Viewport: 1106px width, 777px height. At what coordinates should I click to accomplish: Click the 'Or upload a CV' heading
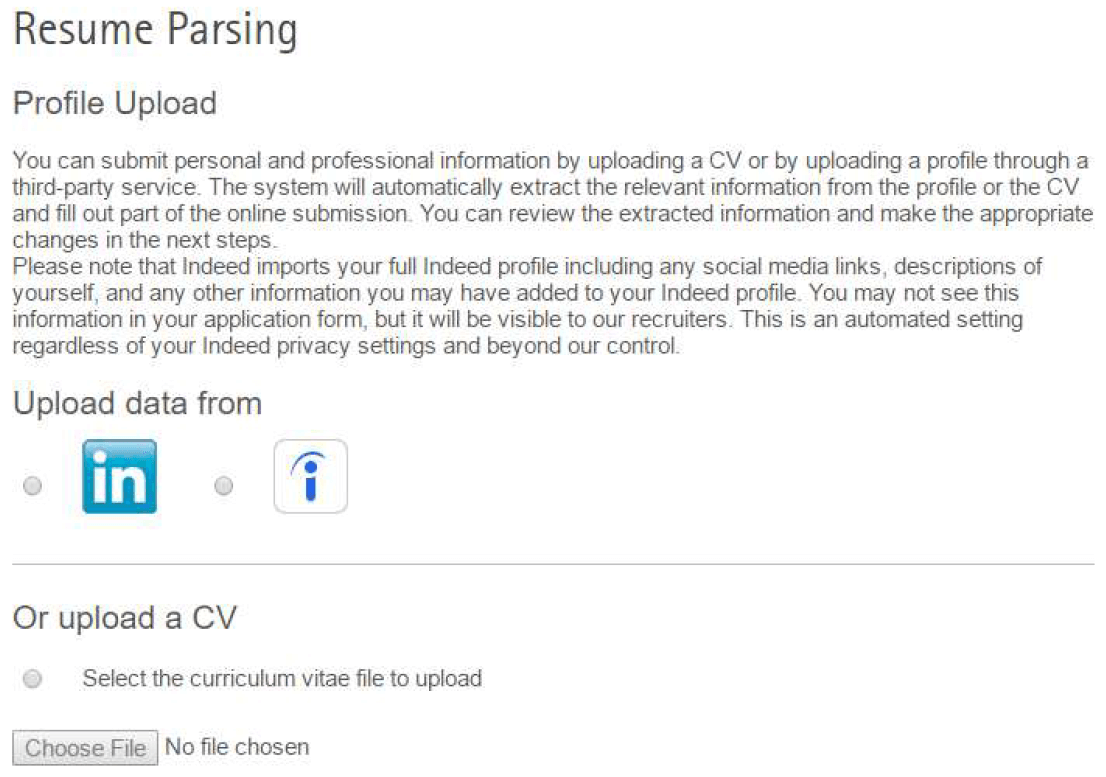tap(124, 618)
